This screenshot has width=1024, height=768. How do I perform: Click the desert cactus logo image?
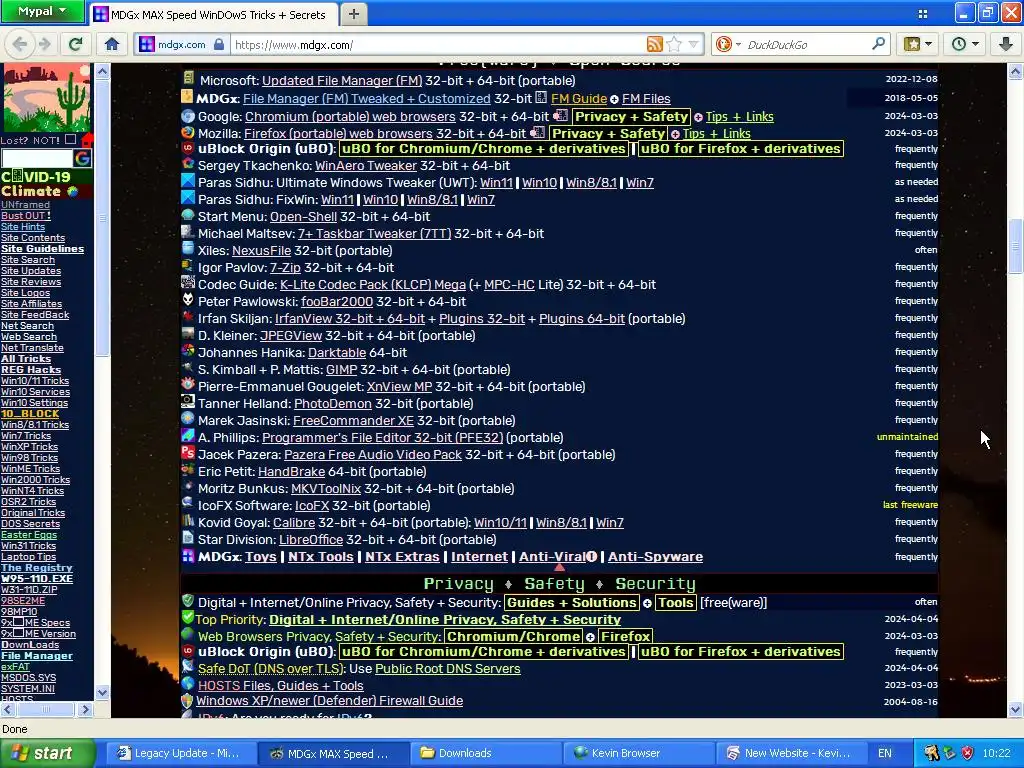coord(46,98)
